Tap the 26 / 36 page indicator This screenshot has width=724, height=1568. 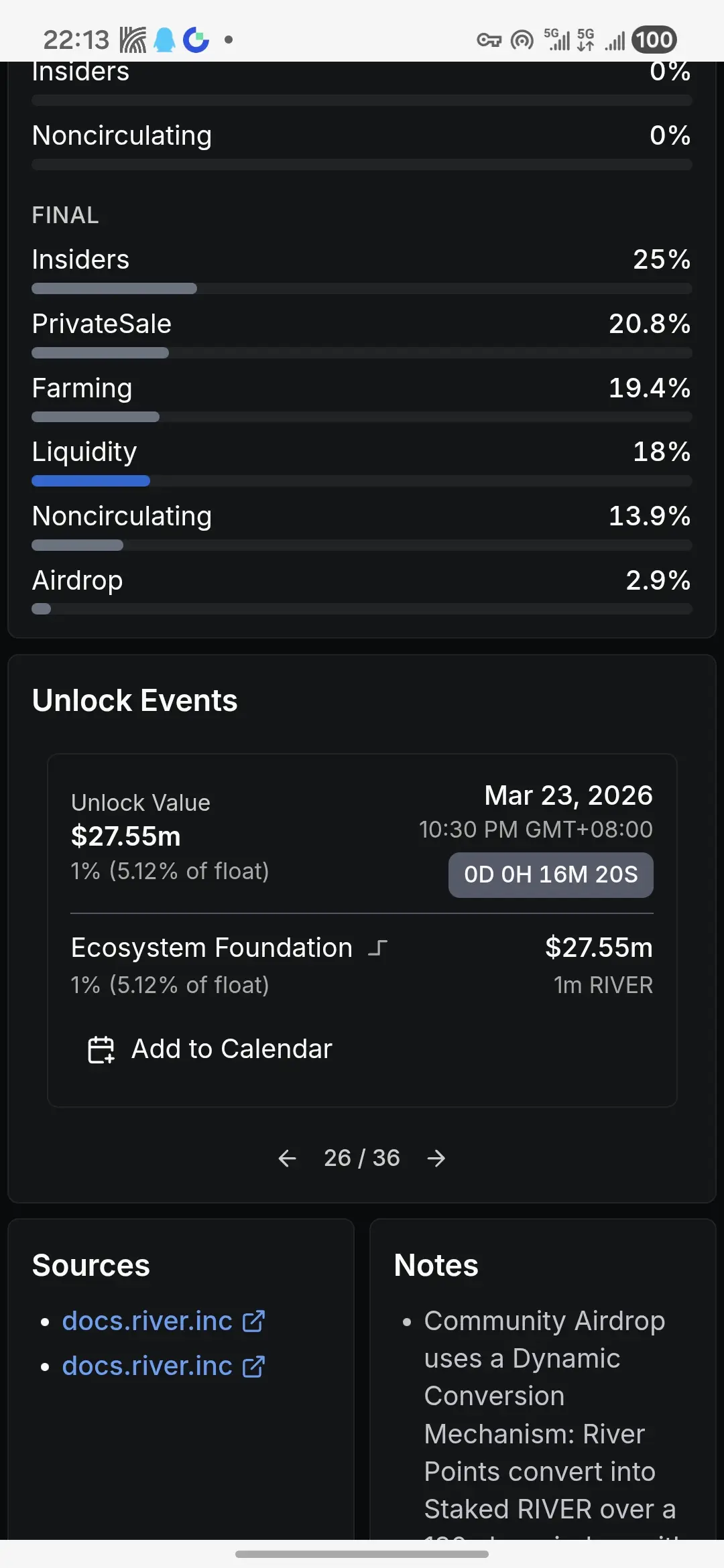coord(362,1158)
